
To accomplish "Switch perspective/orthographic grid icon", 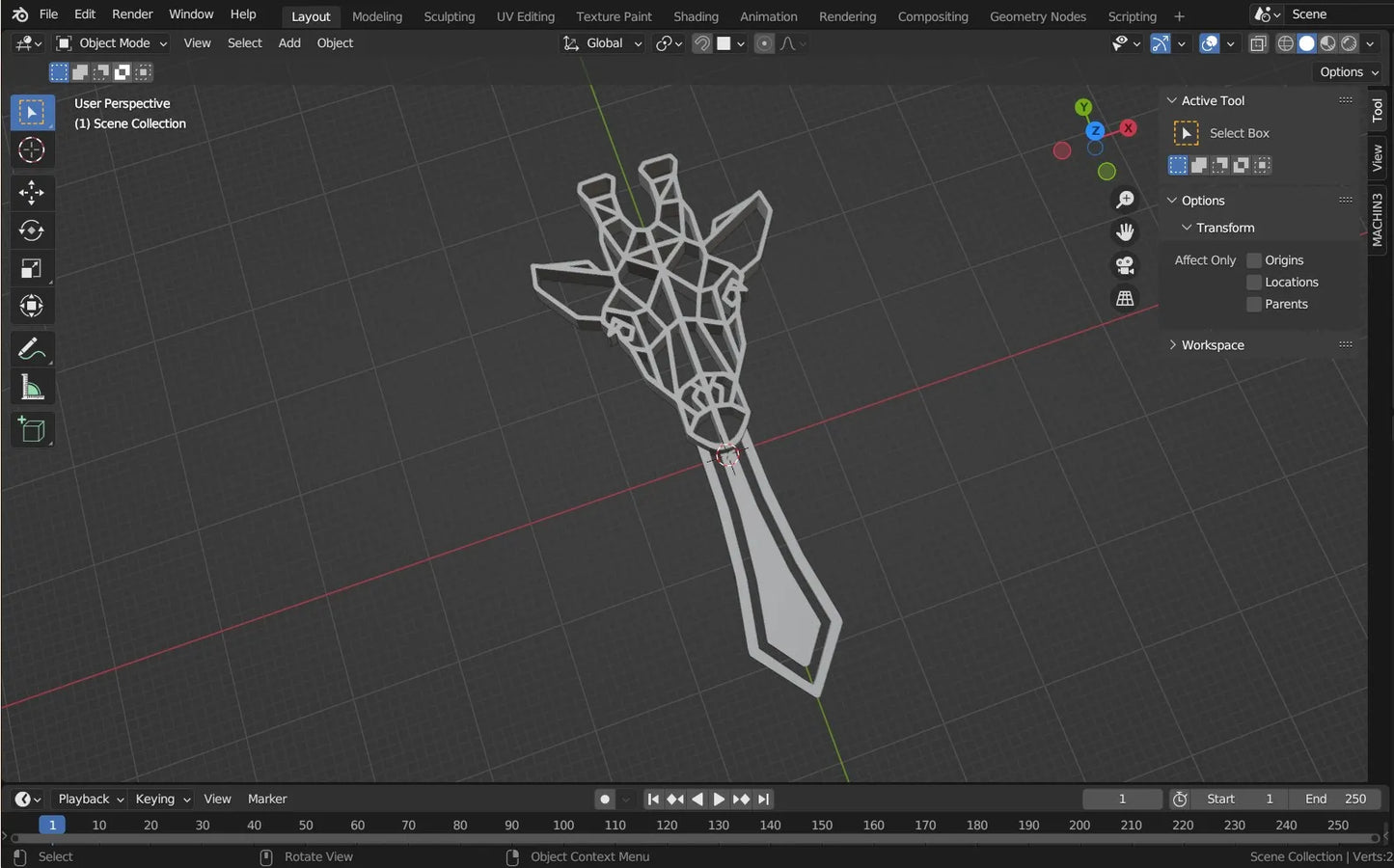I will click(x=1125, y=299).
